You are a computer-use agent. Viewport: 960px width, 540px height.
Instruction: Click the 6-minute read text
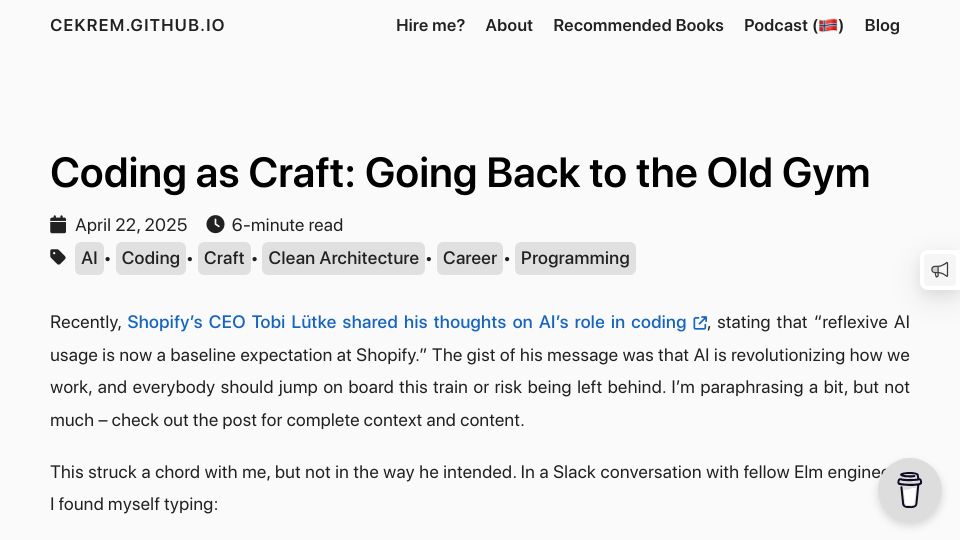point(287,225)
